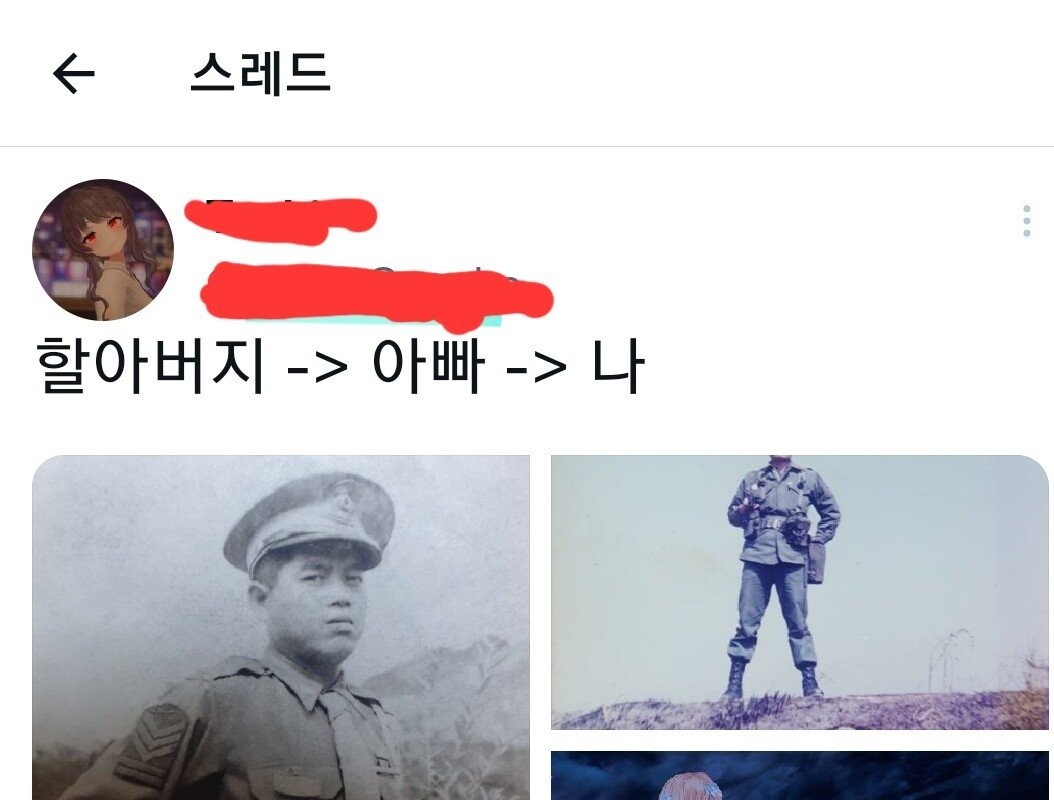
Task: Tap the 스레드 thread header title
Action: point(260,73)
